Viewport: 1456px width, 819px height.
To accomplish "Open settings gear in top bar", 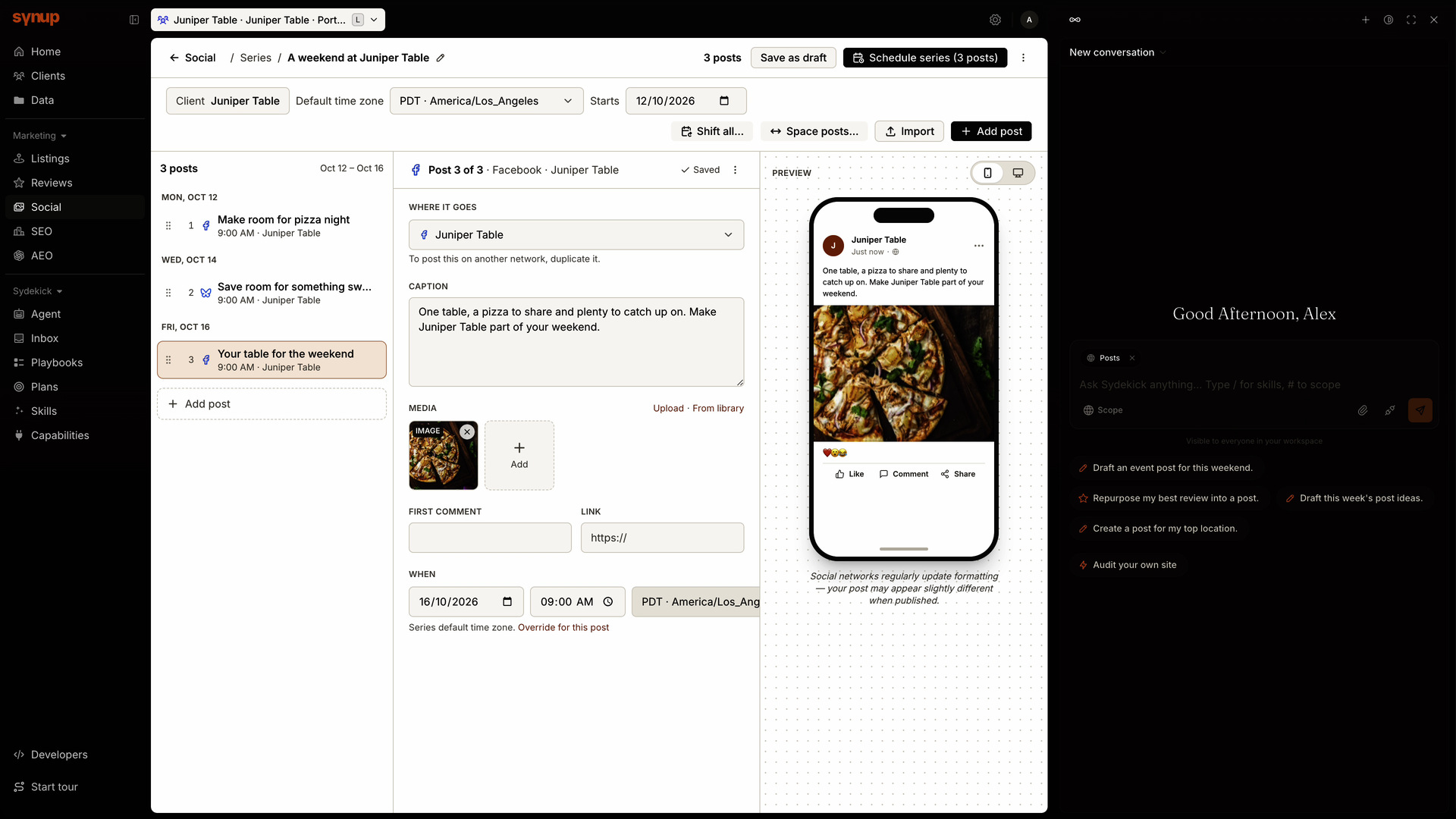I will pos(995,20).
